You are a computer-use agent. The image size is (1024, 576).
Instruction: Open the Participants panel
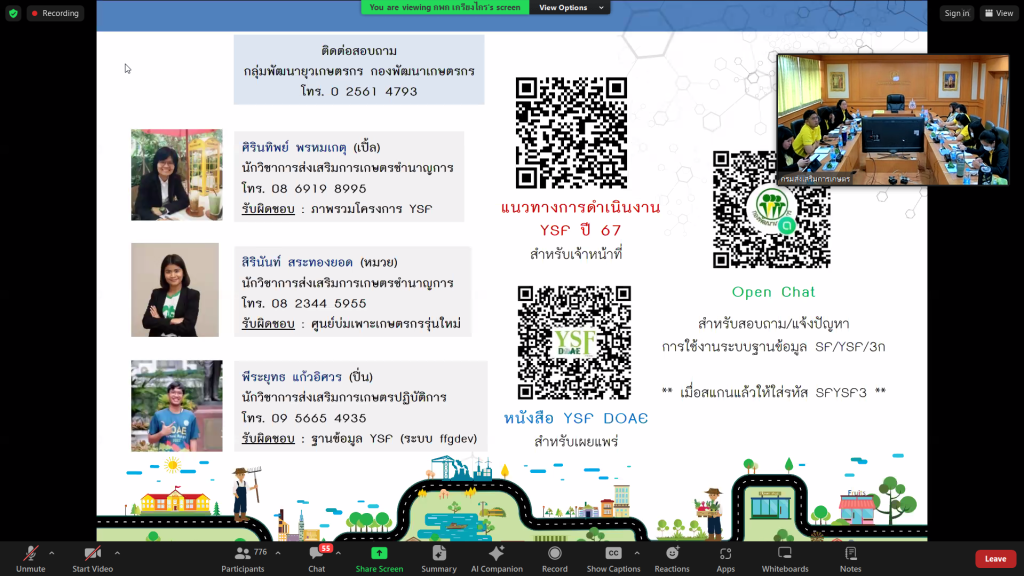[x=243, y=559]
